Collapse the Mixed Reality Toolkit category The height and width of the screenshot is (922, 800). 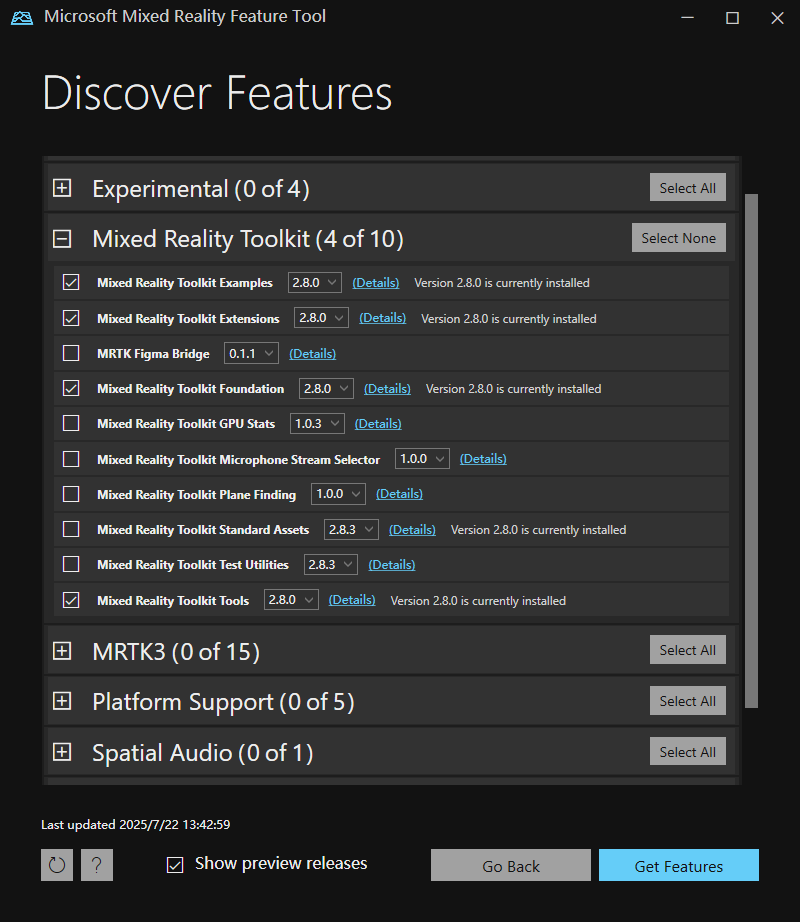click(x=62, y=239)
